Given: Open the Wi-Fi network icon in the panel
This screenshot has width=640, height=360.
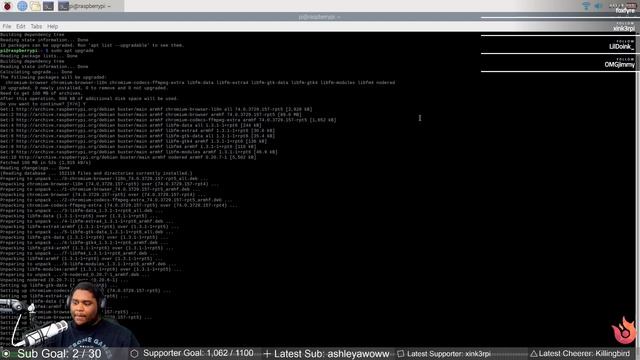Looking at the screenshot, I should coord(586,6).
